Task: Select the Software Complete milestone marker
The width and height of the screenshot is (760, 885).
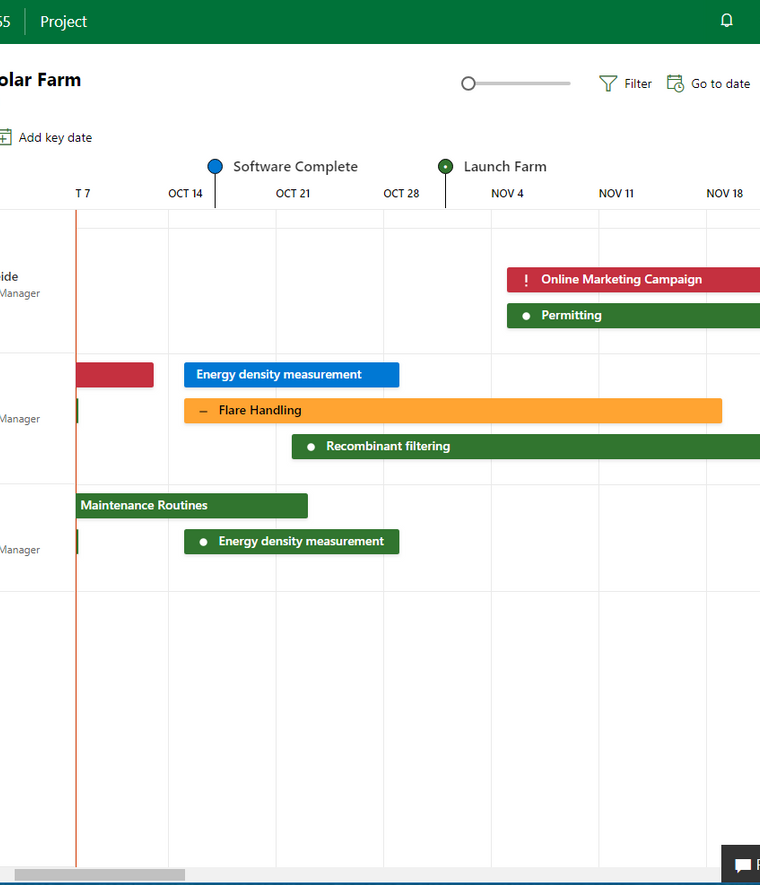Action: (x=215, y=167)
